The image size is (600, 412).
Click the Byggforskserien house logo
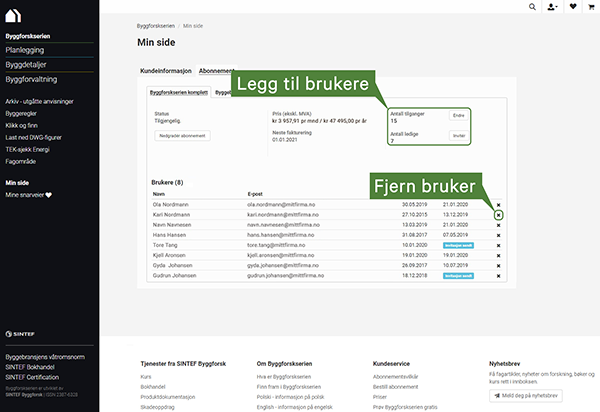pyautogui.click(x=13, y=15)
